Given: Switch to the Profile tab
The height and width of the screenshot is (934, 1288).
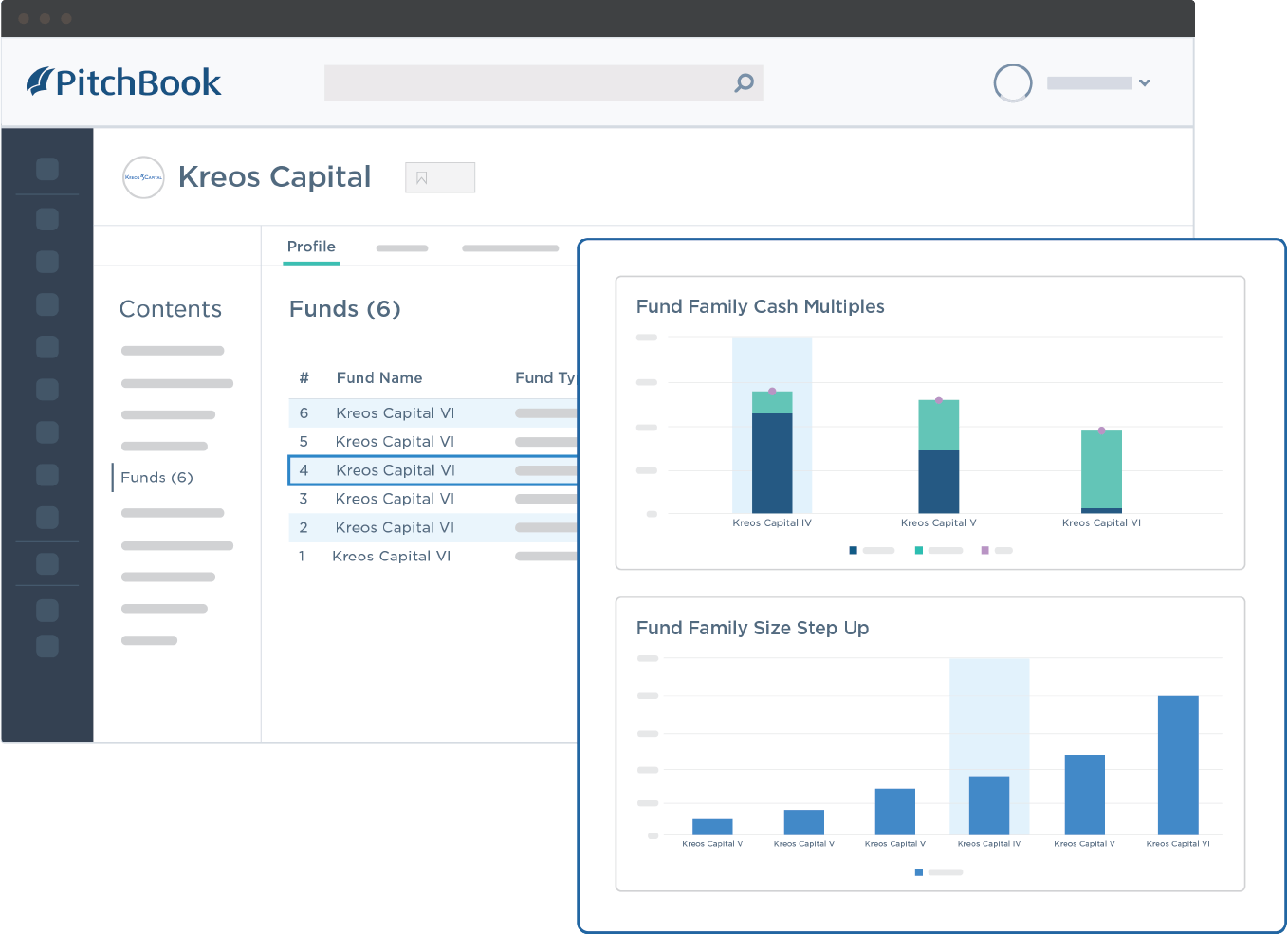Looking at the screenshot, I should tap(311, 247).
